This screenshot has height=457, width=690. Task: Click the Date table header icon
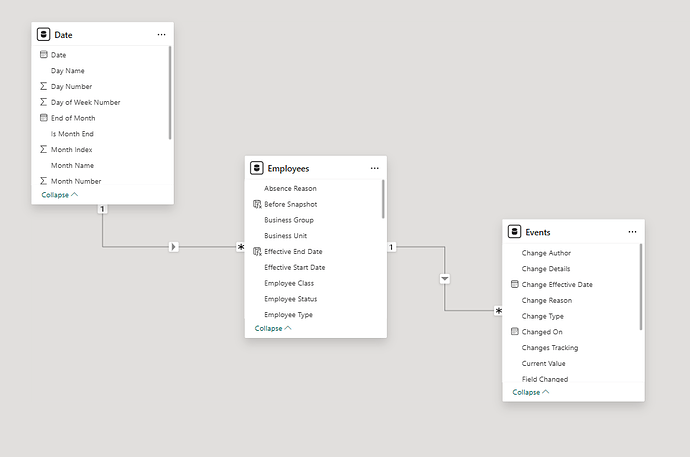pyautogui.click(x=45, y=35)
